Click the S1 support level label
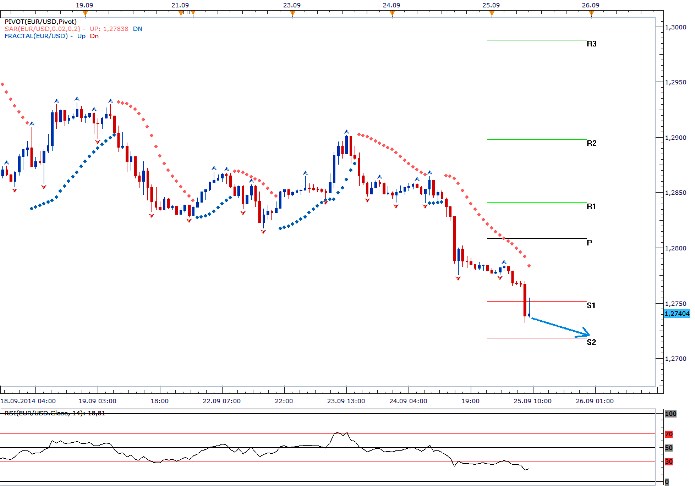This screenshot has height=486, width=695. 591,305
